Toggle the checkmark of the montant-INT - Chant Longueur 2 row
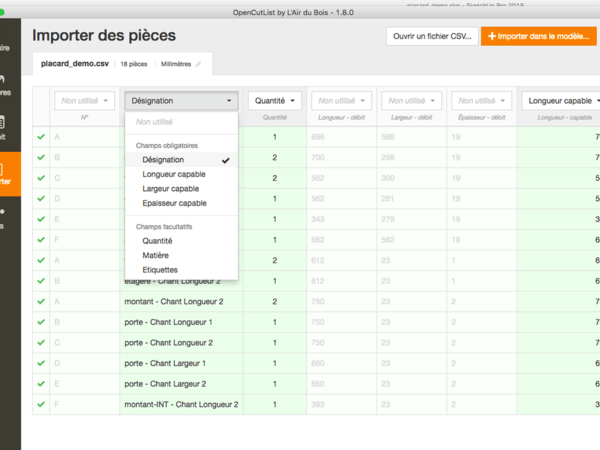Screen dimensions: 600x450 (41, 404)
